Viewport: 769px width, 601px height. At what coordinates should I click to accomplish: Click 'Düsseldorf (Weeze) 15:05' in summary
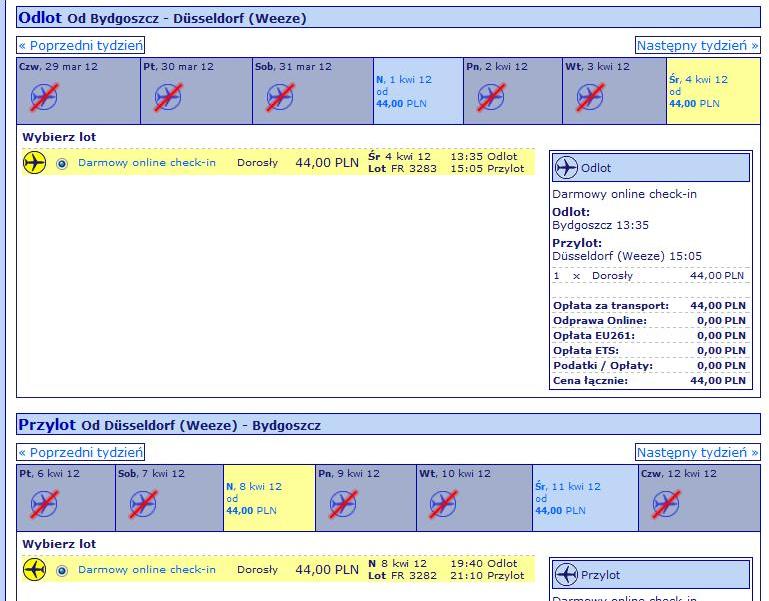coord(627,256)
